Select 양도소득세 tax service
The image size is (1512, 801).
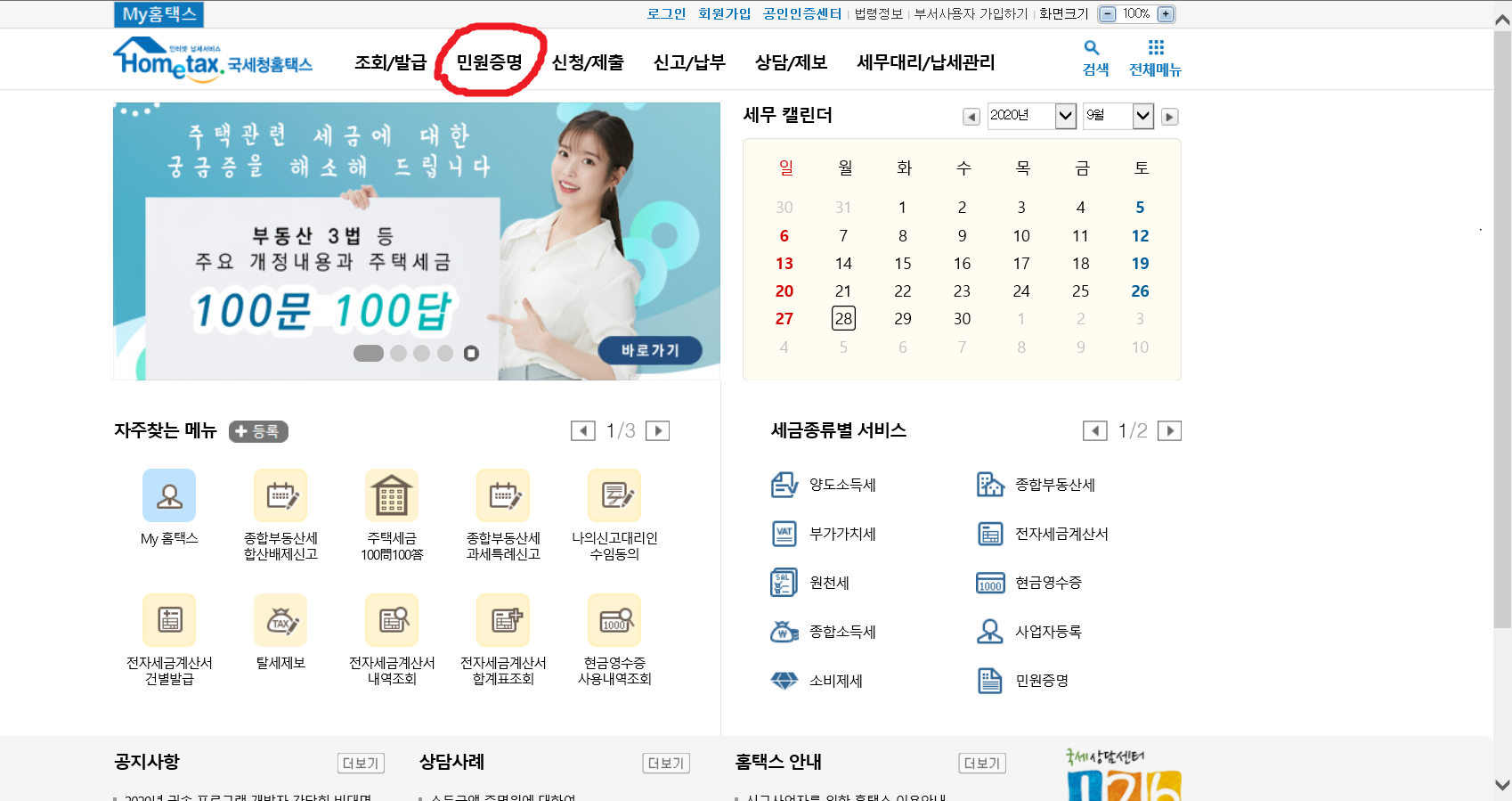tap(824, 485)
